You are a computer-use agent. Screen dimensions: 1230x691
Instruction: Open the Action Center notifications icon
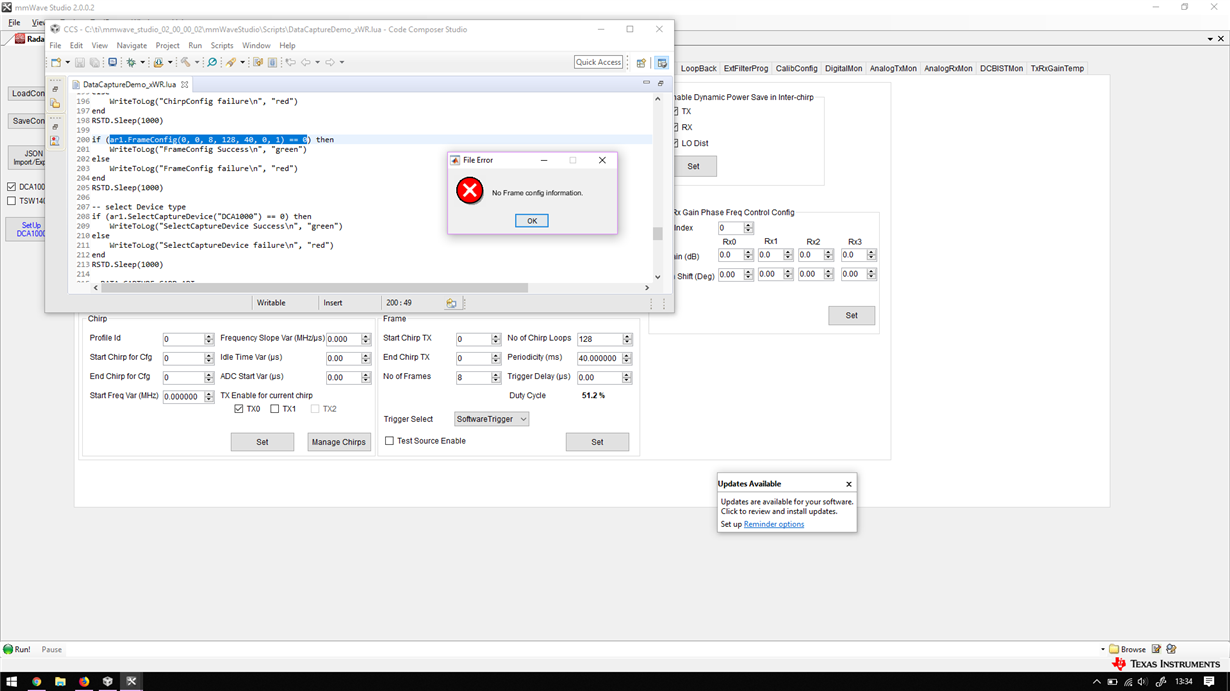(1208, 681)
